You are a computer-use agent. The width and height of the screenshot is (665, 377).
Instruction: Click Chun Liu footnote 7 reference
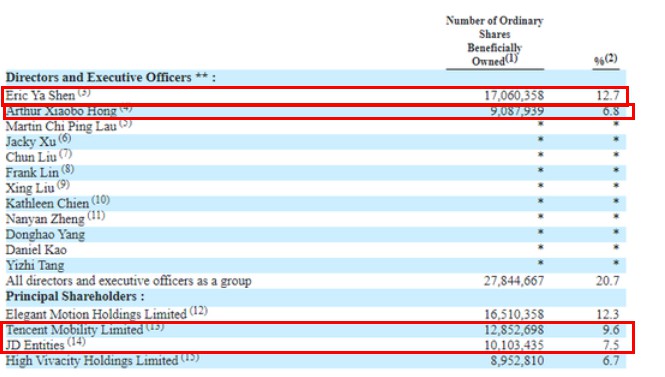point(65,153)
